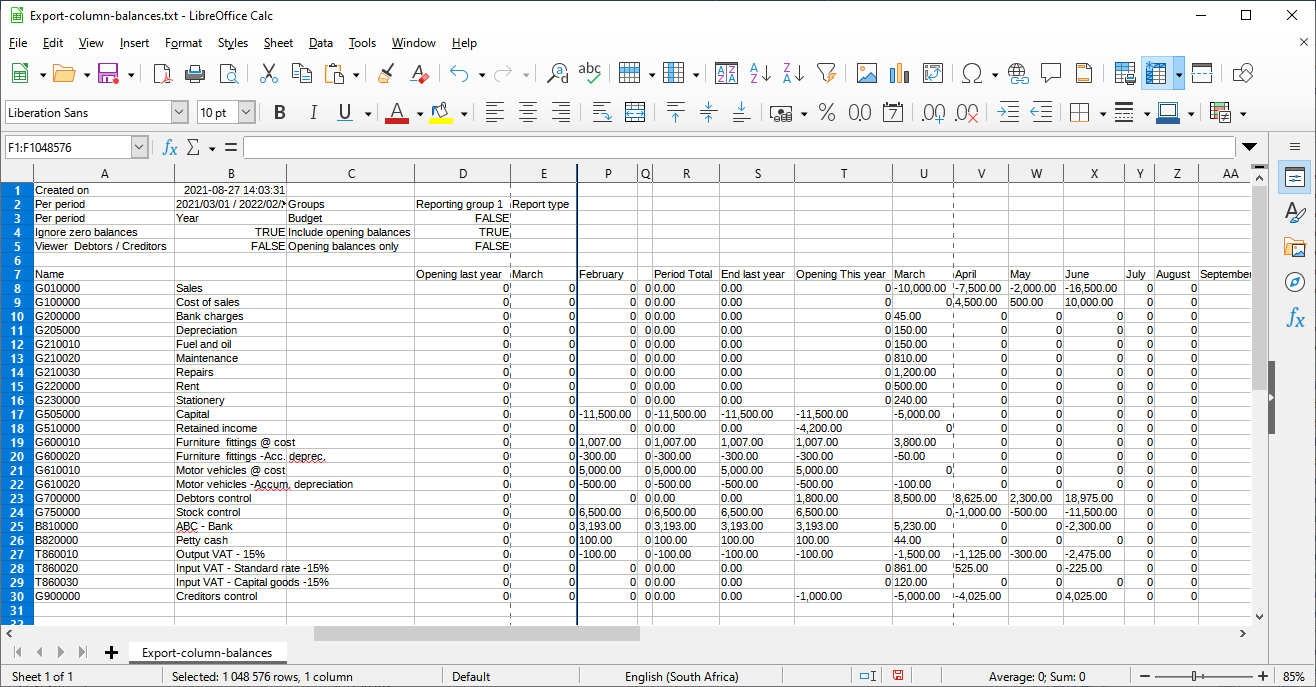Toggle Bold formatting

pyautogui.click(x=279, y=113)
